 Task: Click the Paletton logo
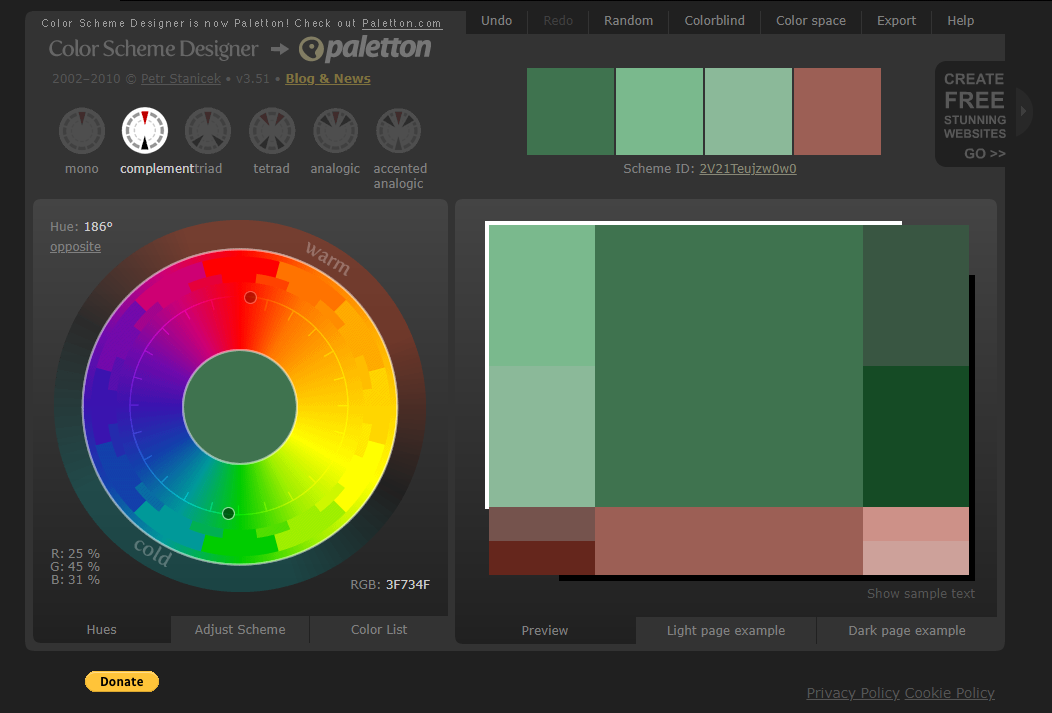(x=366, y=48)
